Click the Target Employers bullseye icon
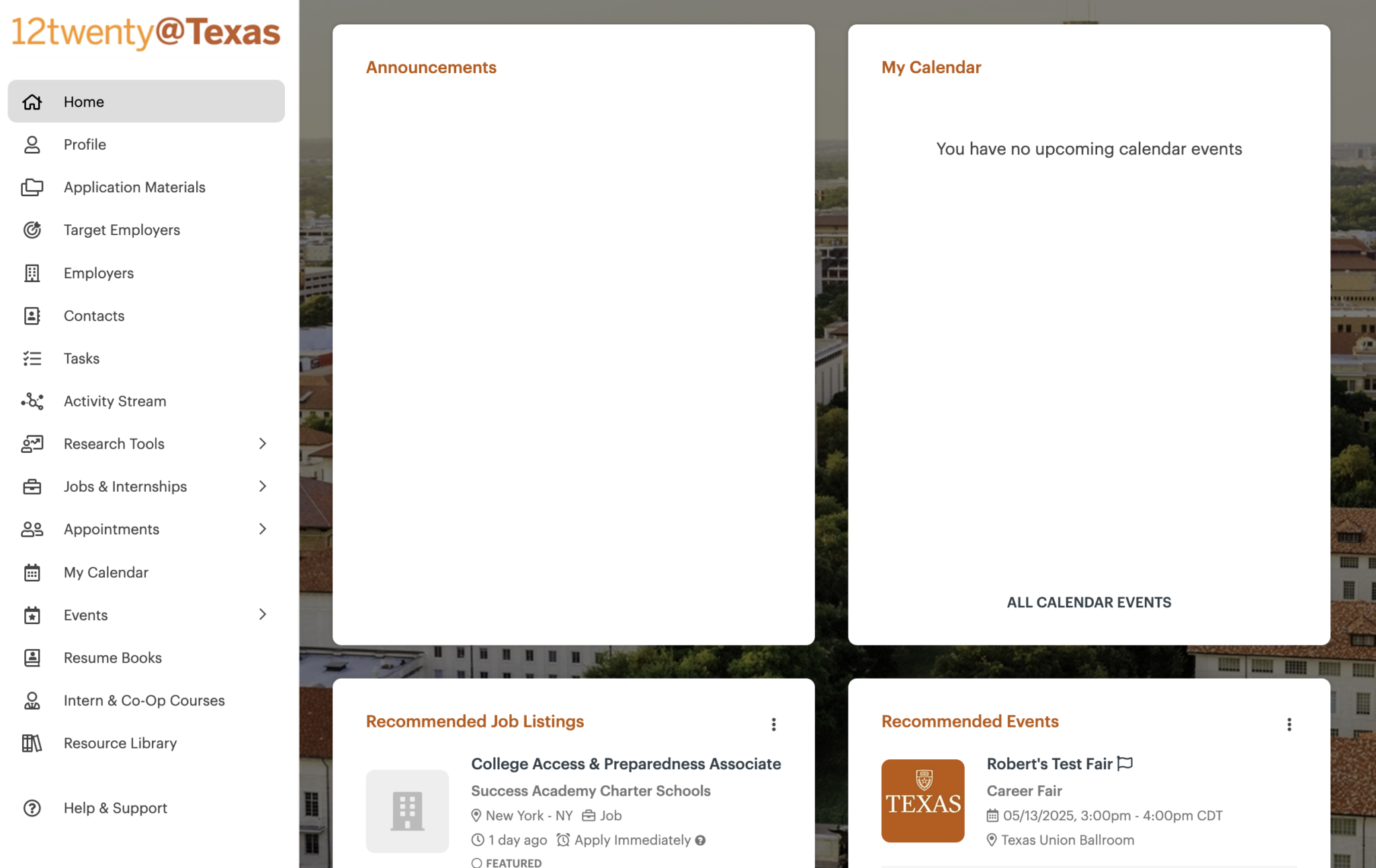This screenshot has width=1376, height=868. pyautogui.click(x=32, y=230)
